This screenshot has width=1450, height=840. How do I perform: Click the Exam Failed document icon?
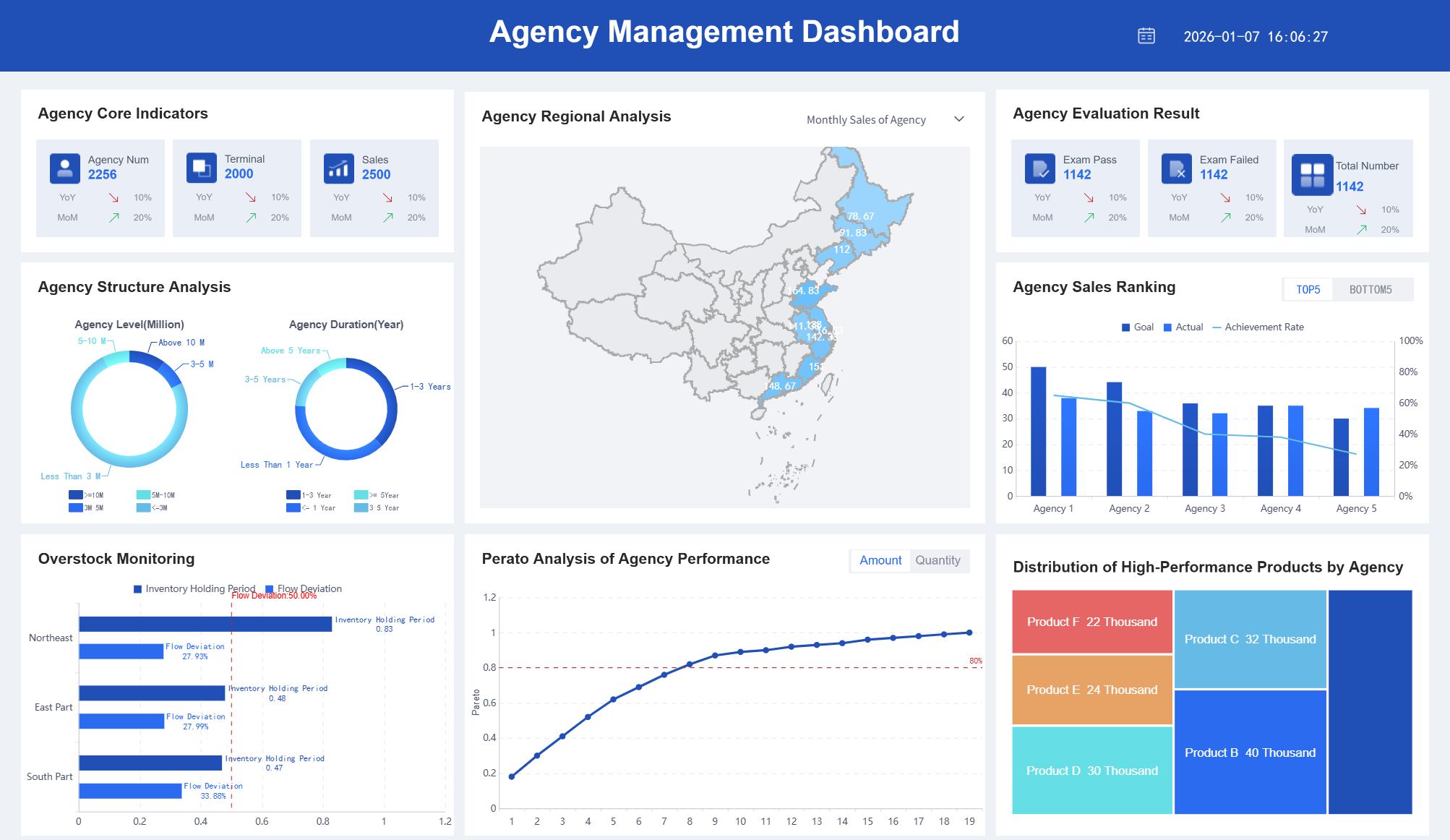(1176, 168)
